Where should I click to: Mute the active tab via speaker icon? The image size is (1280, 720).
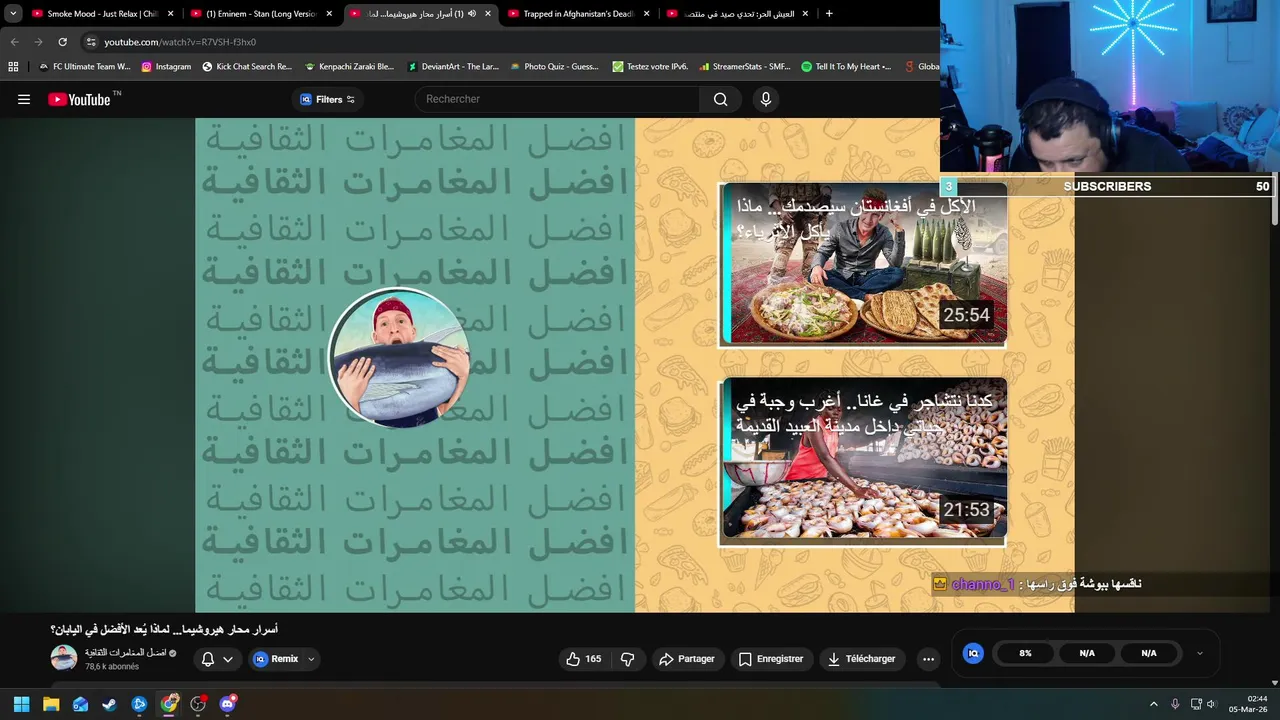(472, 14)
